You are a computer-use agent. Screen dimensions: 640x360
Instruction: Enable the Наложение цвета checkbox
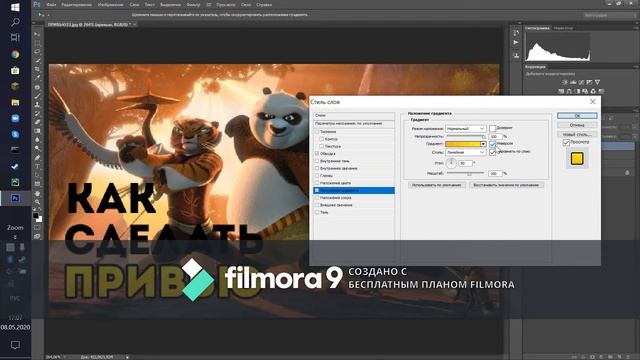tap(317, 183)
